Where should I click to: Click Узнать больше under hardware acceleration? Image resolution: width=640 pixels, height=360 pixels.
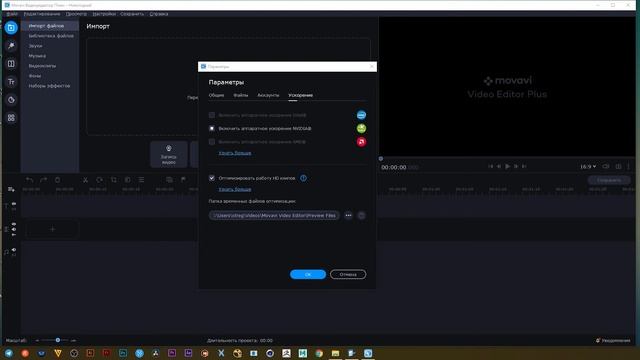[235, 153]
